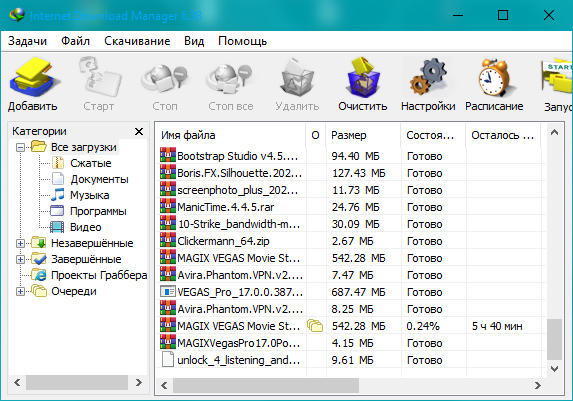Click the downloads list scroll up arrow

(554, 133)
